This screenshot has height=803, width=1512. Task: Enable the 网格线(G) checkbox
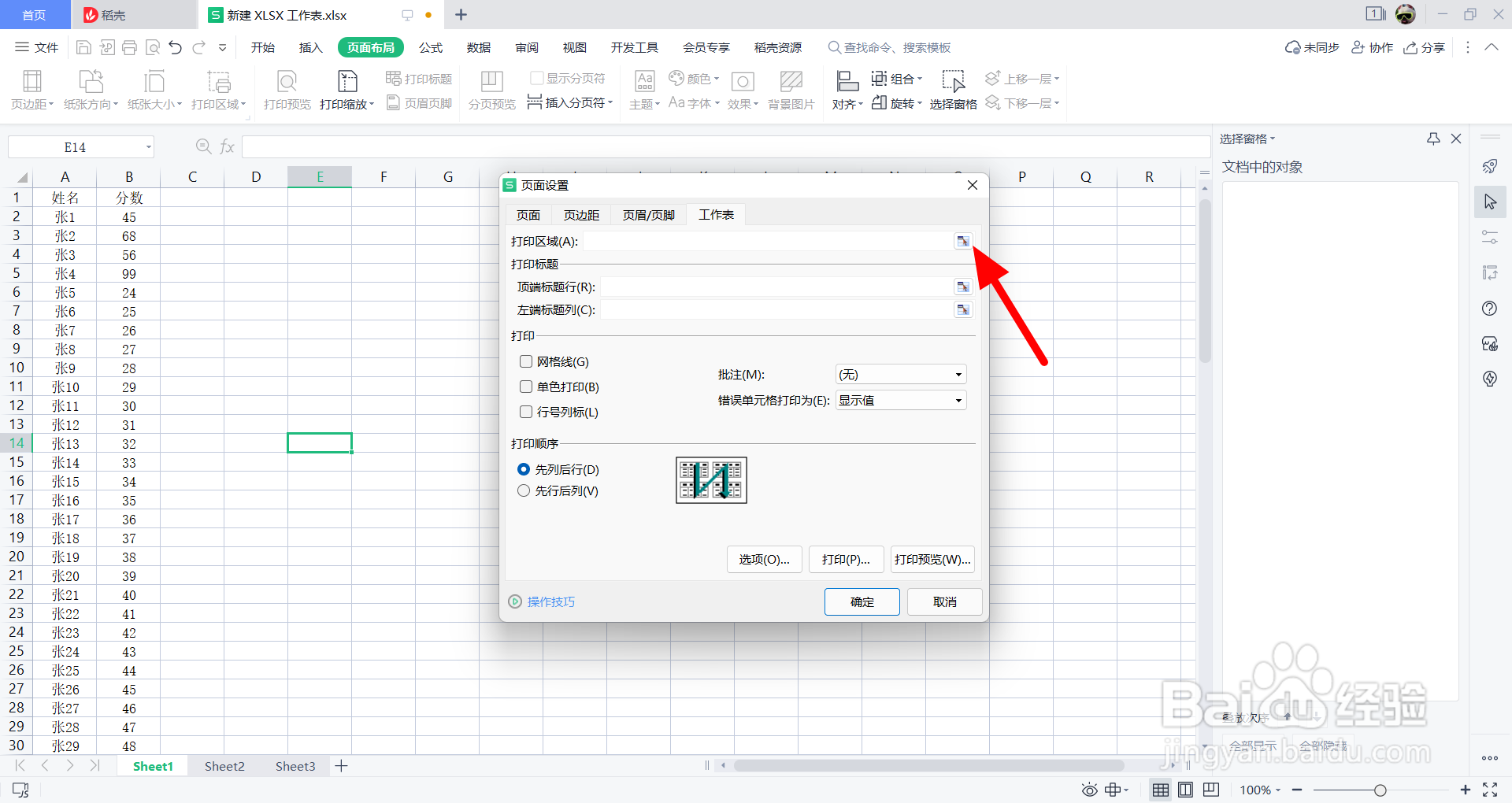point(526,361)
